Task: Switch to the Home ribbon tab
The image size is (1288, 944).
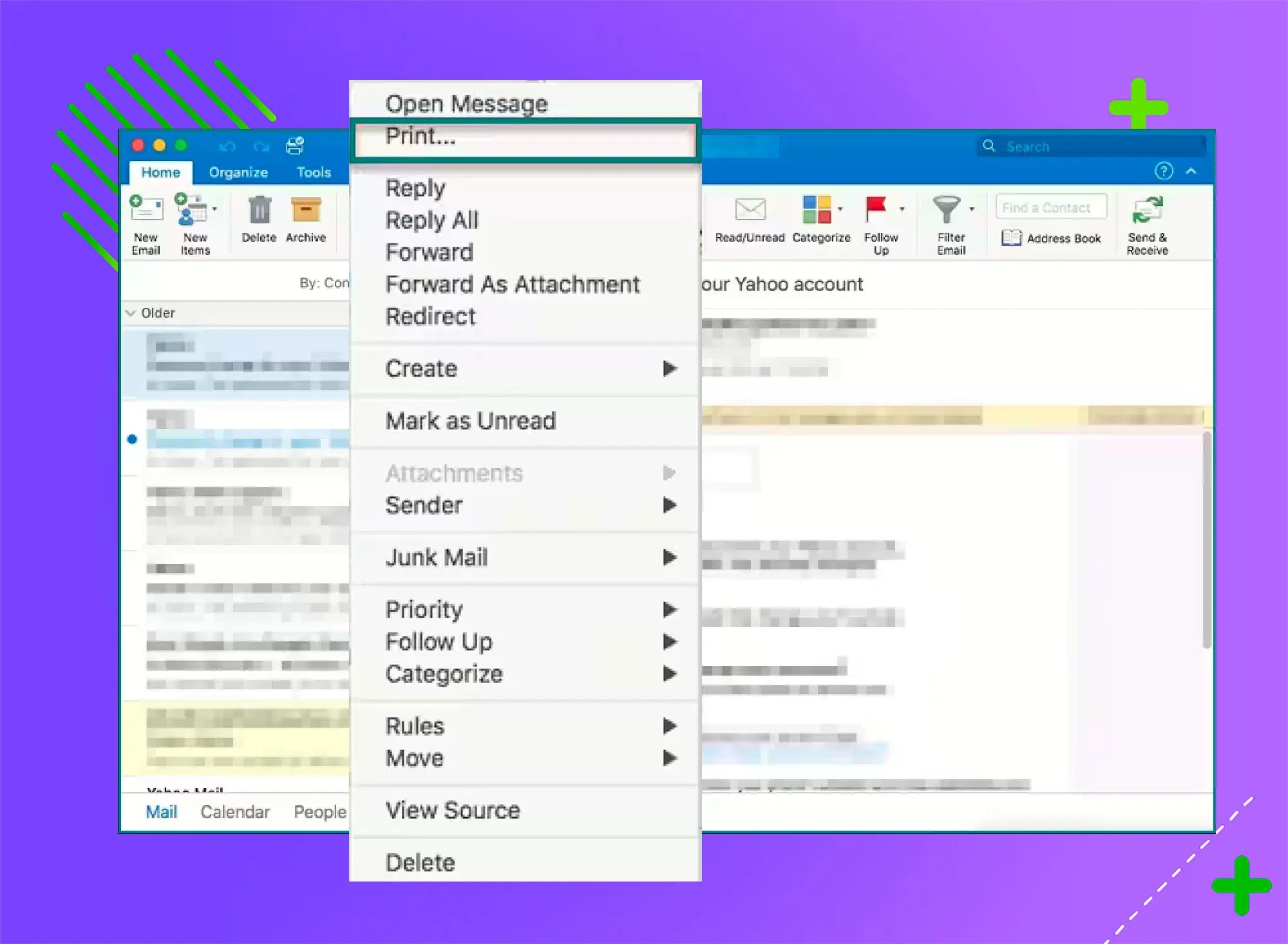Action: click(160, 173)
